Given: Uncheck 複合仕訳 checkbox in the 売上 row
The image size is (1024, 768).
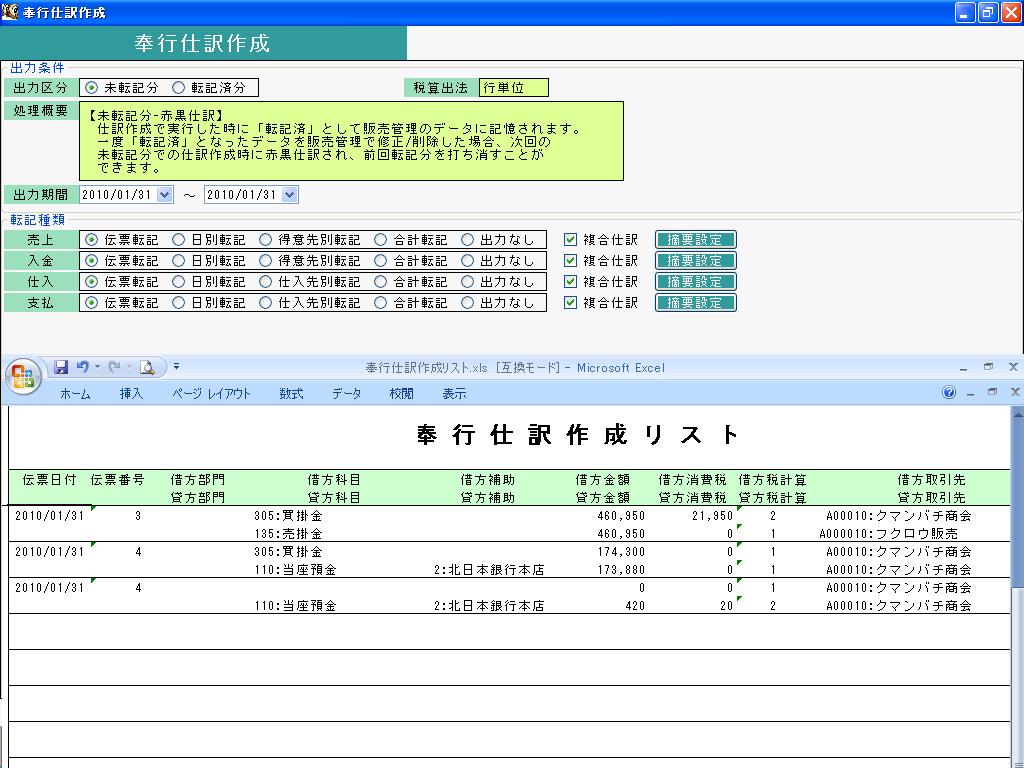Looking at the screenshot, I should [x=570, y=240].
